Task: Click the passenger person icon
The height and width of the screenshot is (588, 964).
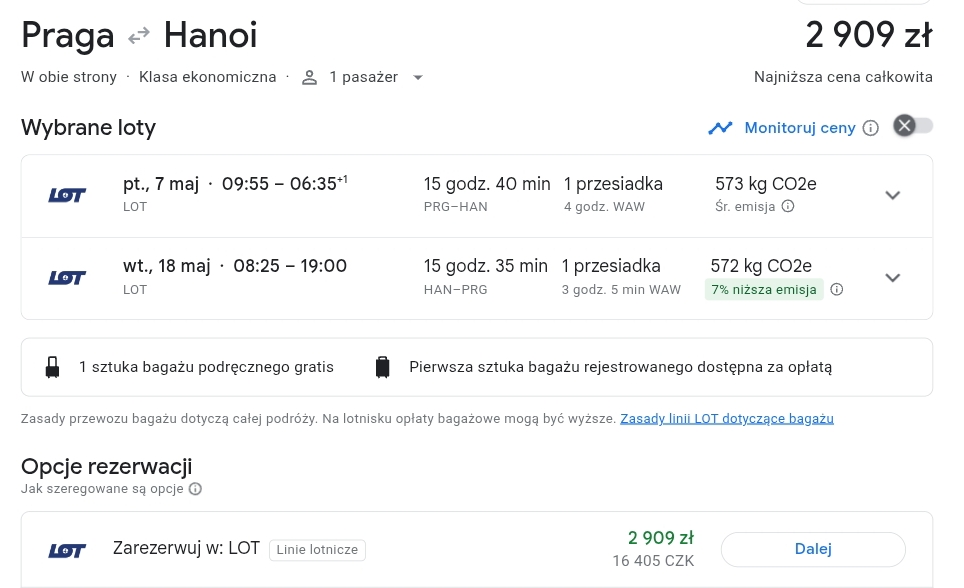Action: pos(309,77)
